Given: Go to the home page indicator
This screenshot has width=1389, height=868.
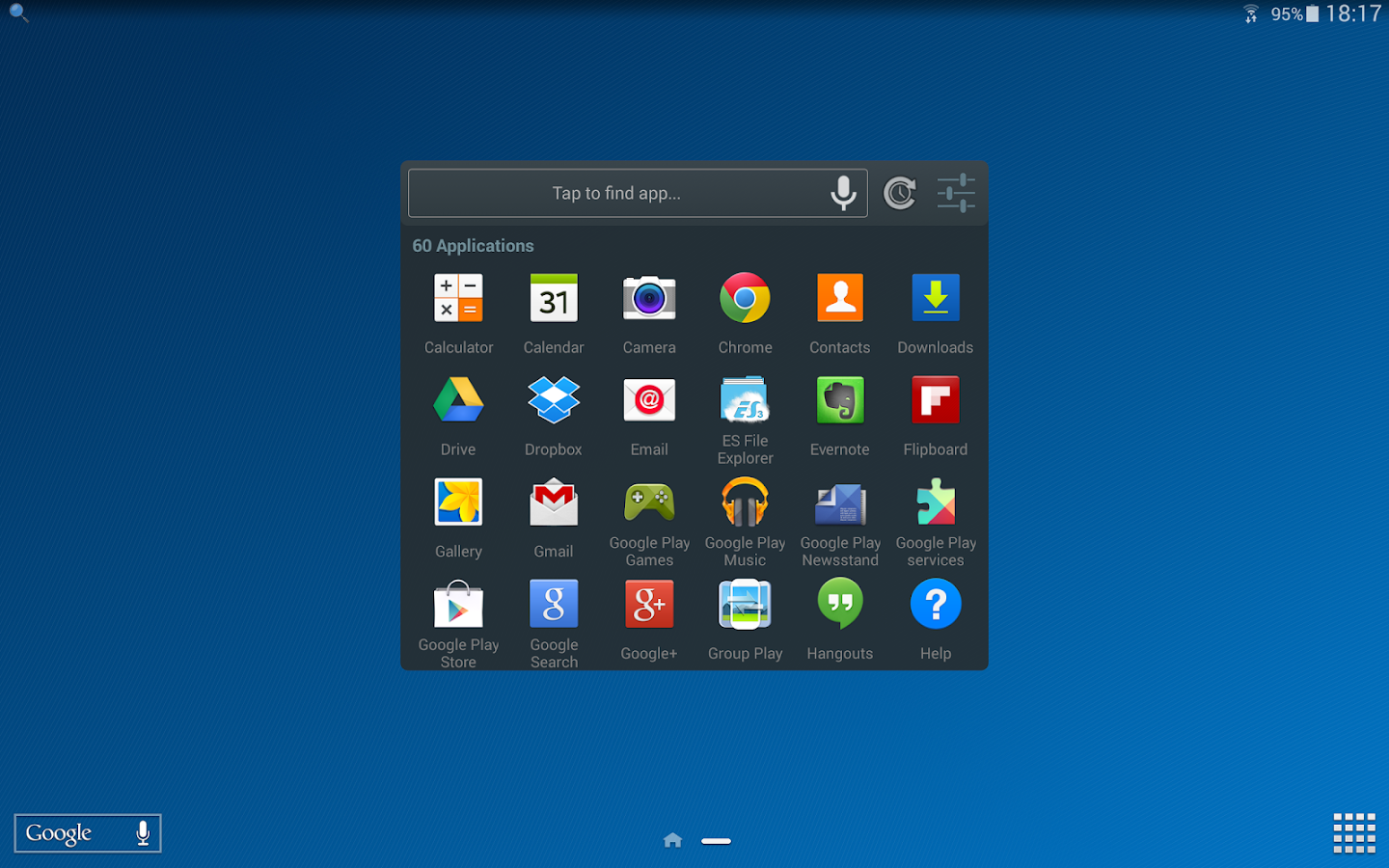Looking at the screenshot, I should [673, 840].
